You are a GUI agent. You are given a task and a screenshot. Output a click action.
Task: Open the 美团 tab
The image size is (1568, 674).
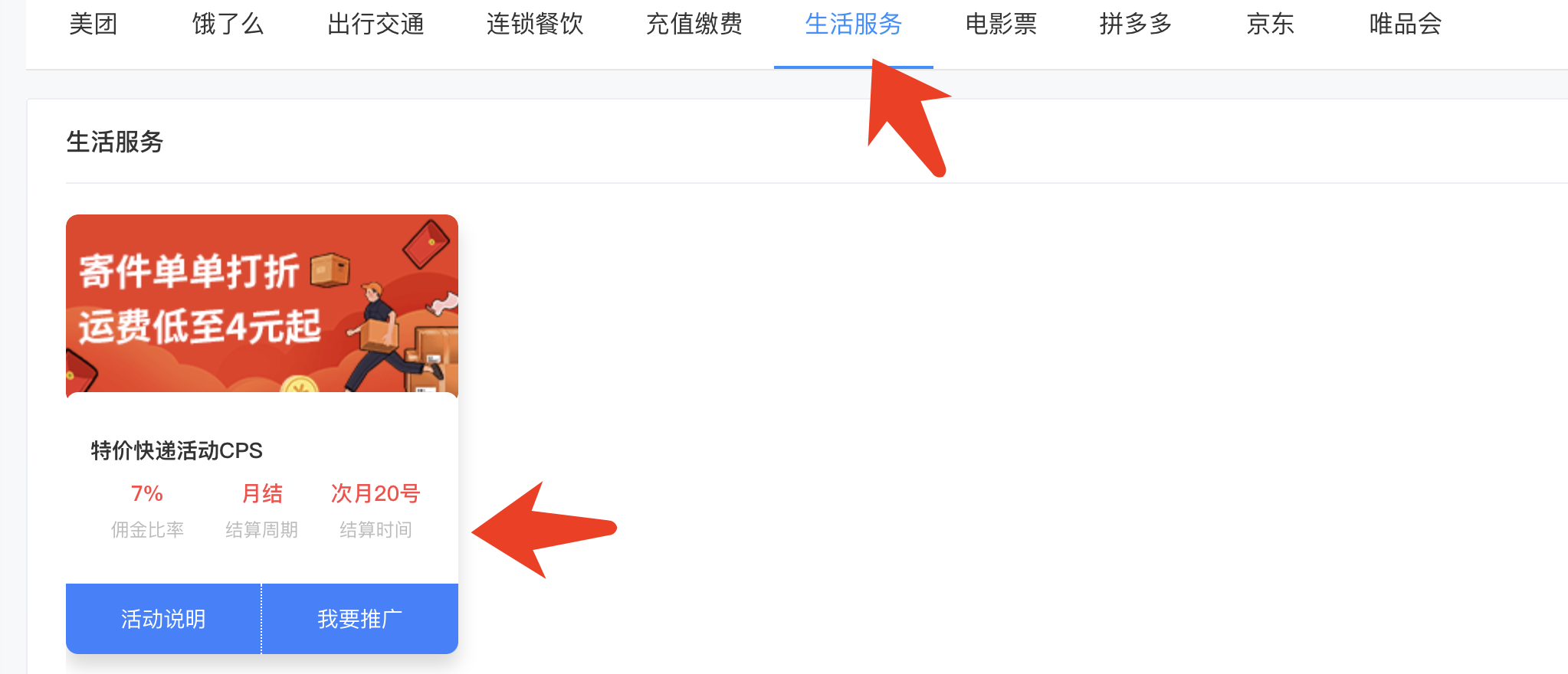tap(93, 25)
